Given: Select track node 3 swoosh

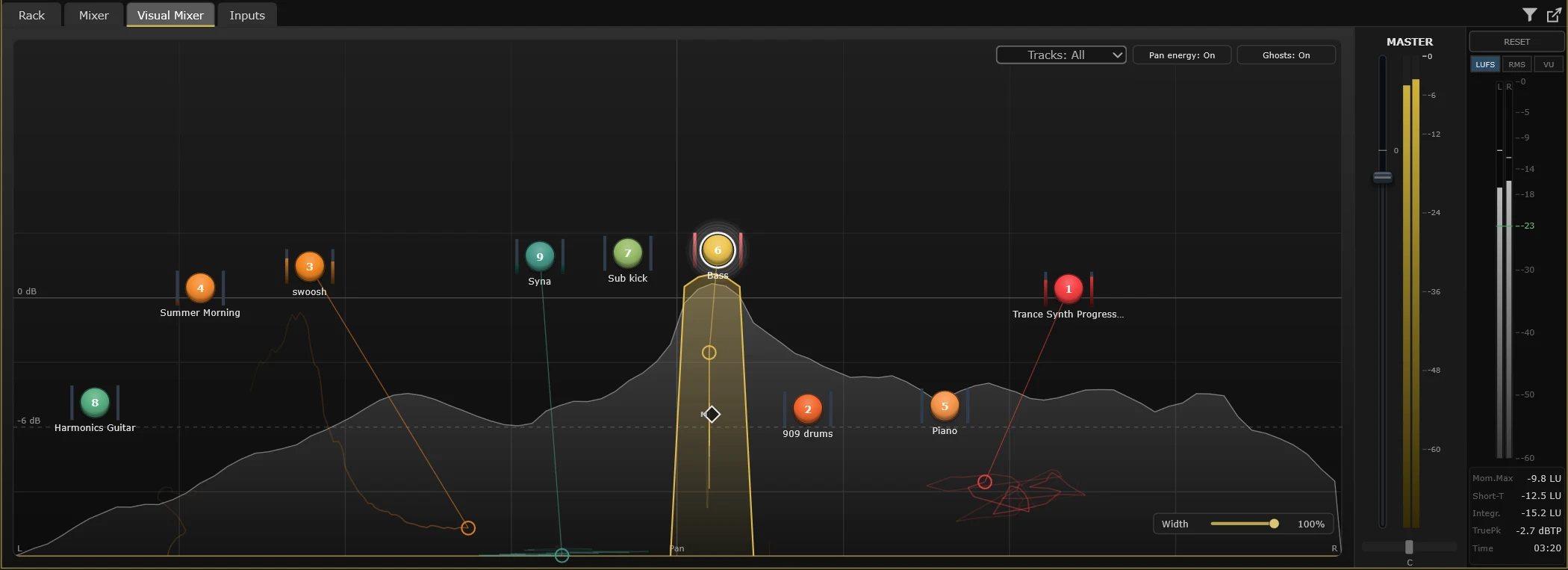Looking at the screenshot, I should coord(309,266).
